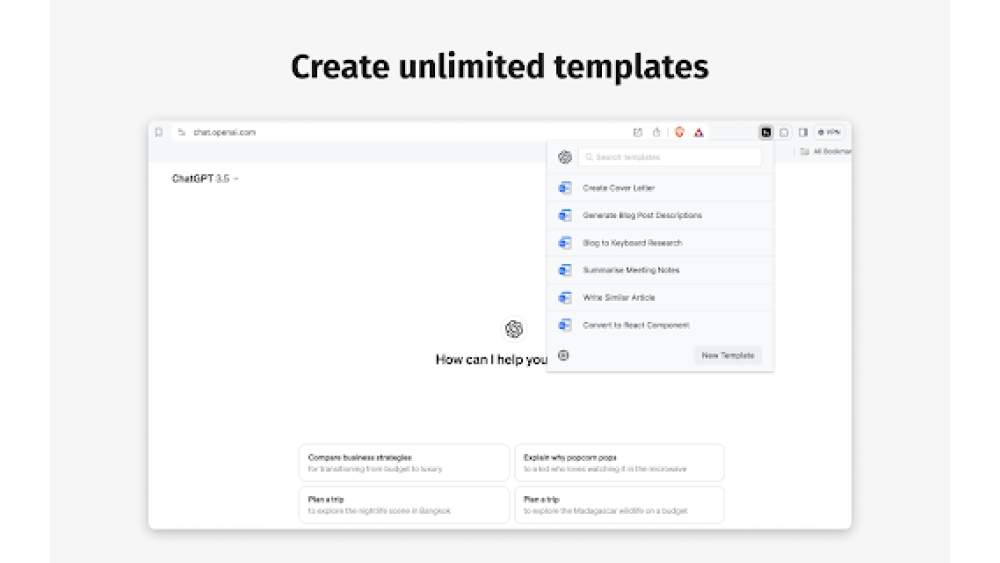Open the settings icon at popup bottom
1000x563 pixels.
[563, 355]
